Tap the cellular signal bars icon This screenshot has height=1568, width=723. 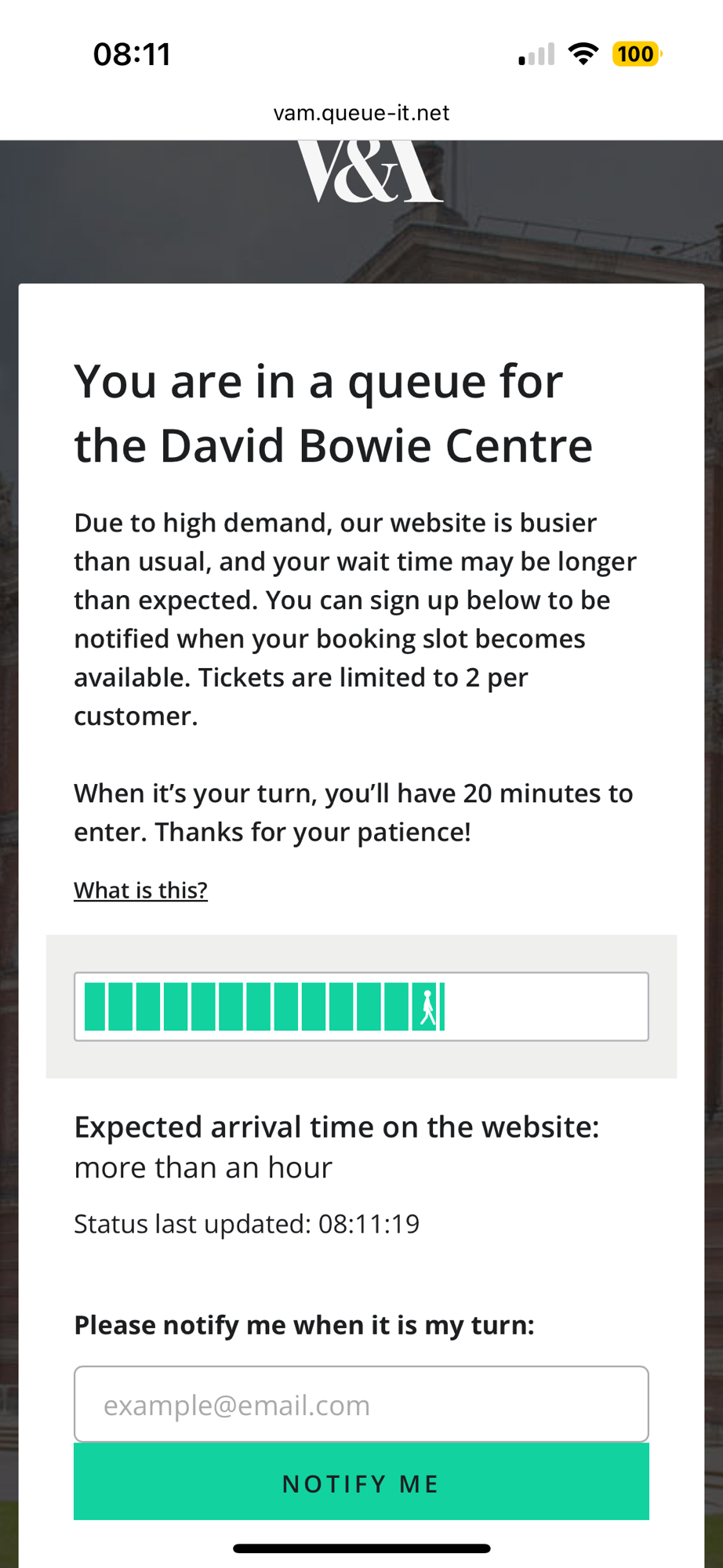click(x=536, y=55)
